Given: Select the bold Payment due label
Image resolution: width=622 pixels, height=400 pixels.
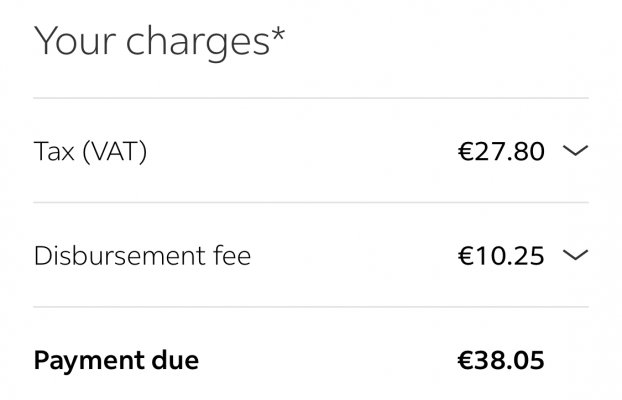Looking at the screenshot, I should tap(116, 360).
